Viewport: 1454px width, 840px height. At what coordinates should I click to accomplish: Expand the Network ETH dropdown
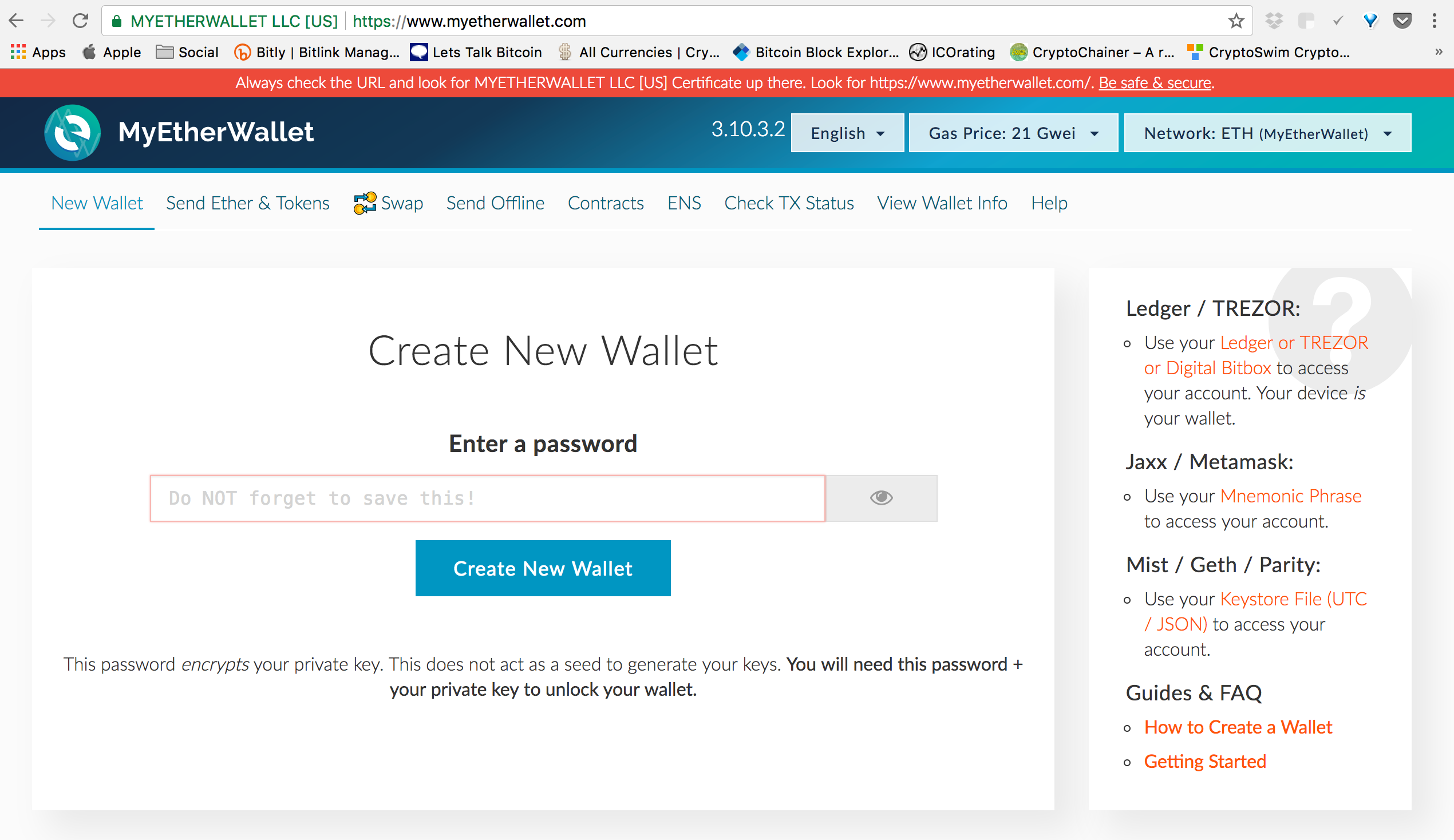click(x=1267, y=133)
